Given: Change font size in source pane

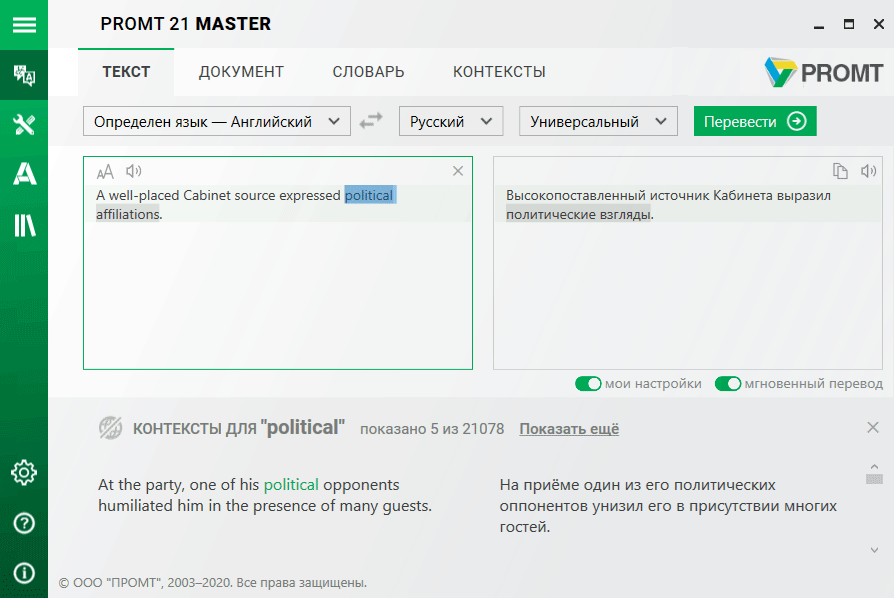Looking at the screenshot, I should point(105,171).
